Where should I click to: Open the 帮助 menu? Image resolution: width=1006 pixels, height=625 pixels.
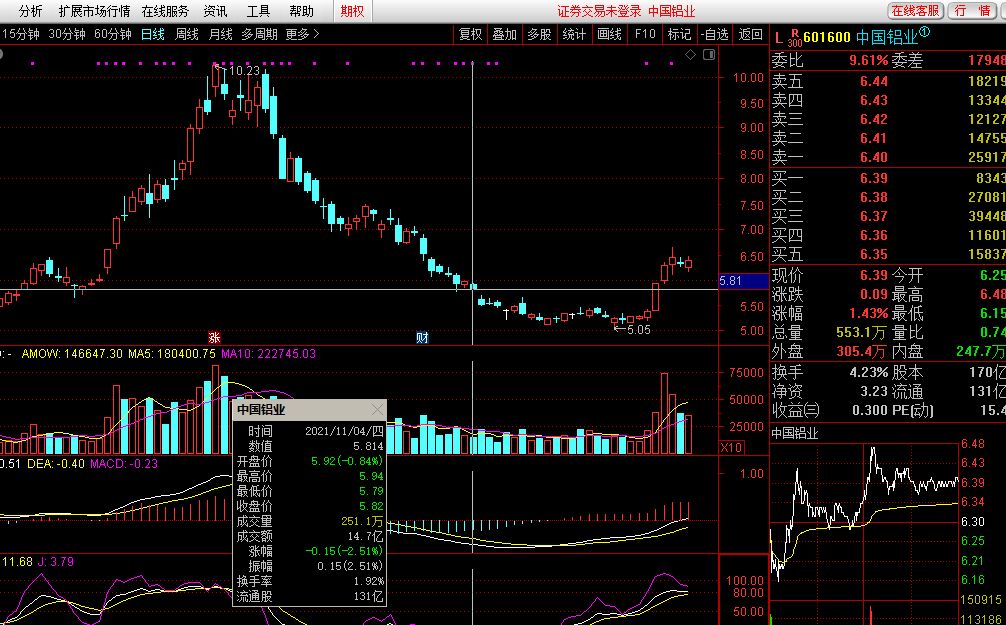(x=301, y=11)
